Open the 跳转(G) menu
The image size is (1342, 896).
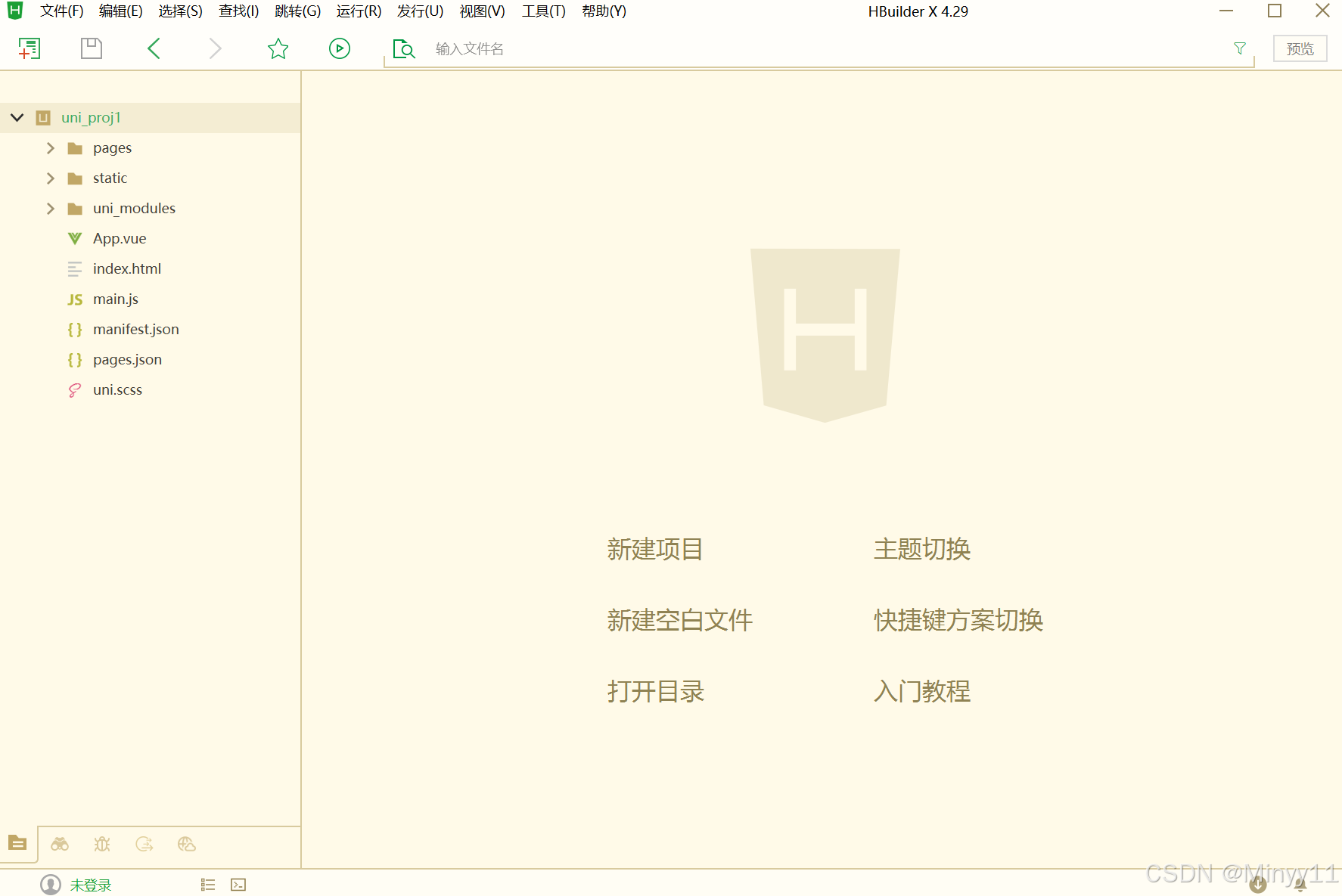298,11
